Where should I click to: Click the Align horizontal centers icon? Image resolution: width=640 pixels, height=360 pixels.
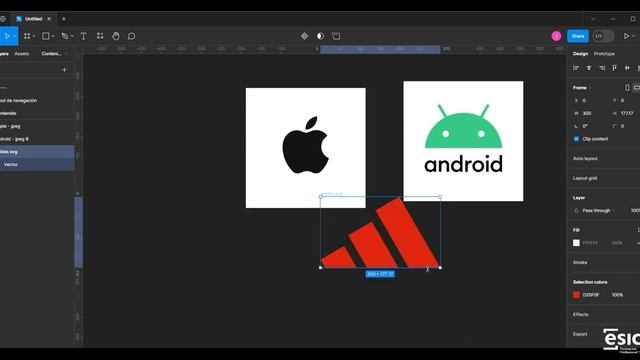click(x=589, y=68)
